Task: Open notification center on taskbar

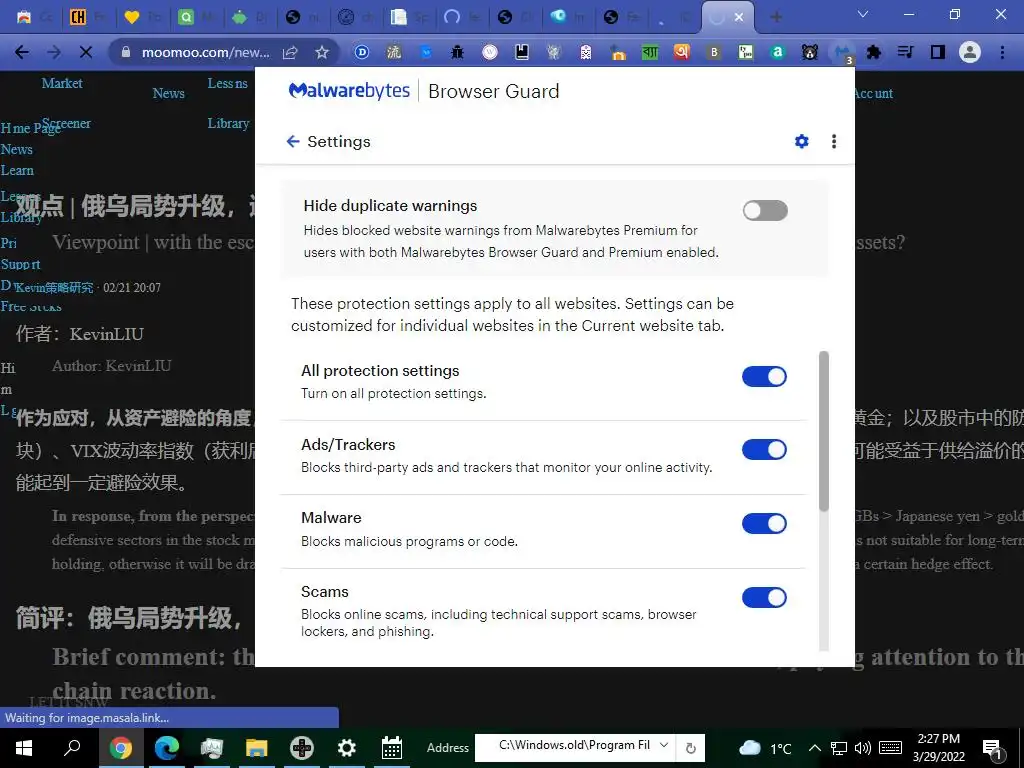Action: click(993, 748)
